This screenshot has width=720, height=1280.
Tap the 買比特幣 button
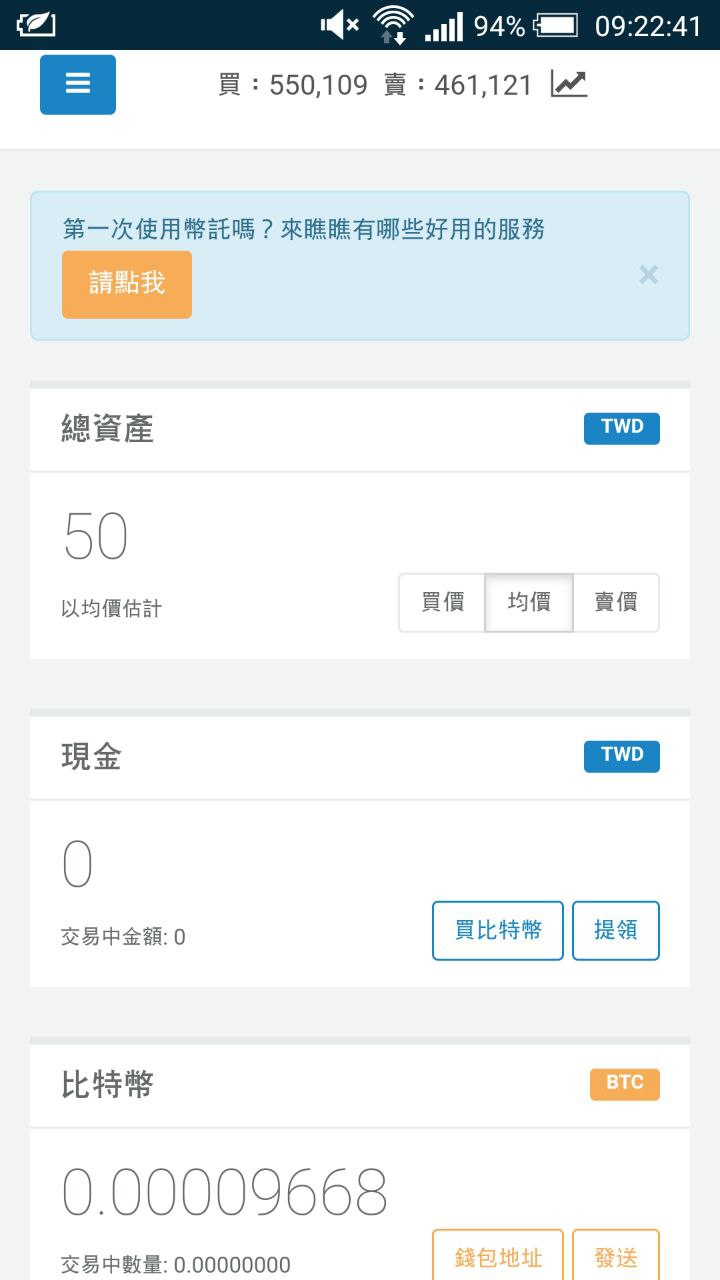coord(498,931)
